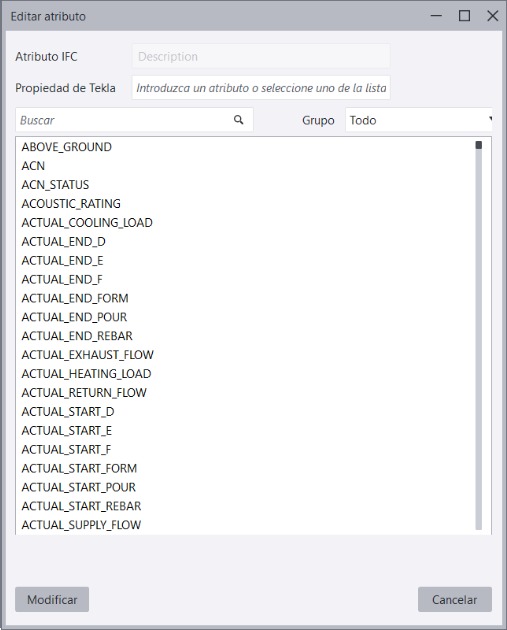
Task: Click the Atributo IFC Description field
Action: click(x=261, y=56)
